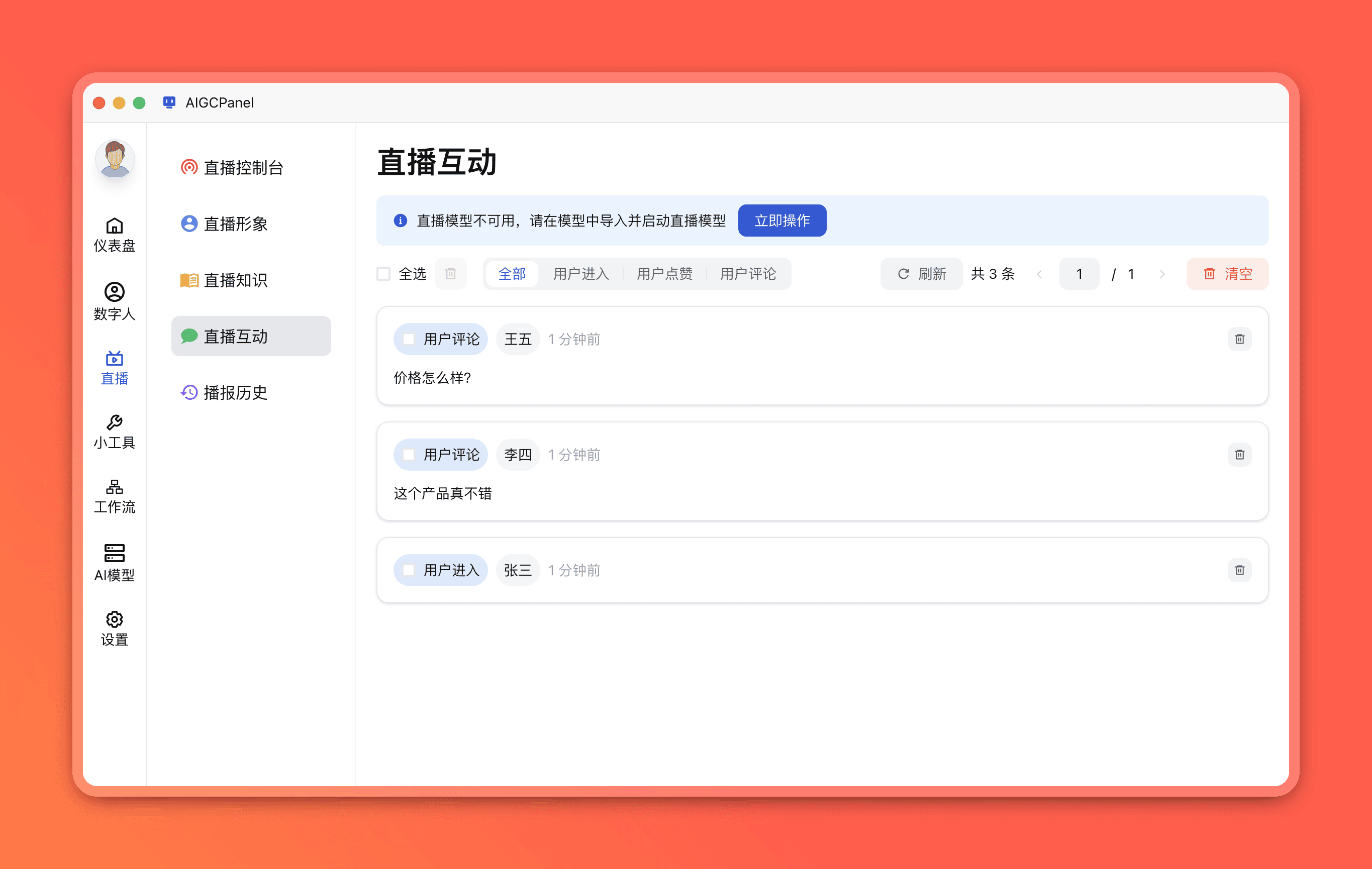Open 播报历史 menu item
This screenshot has height=869, width=1372.
click(x=251, y=392)
